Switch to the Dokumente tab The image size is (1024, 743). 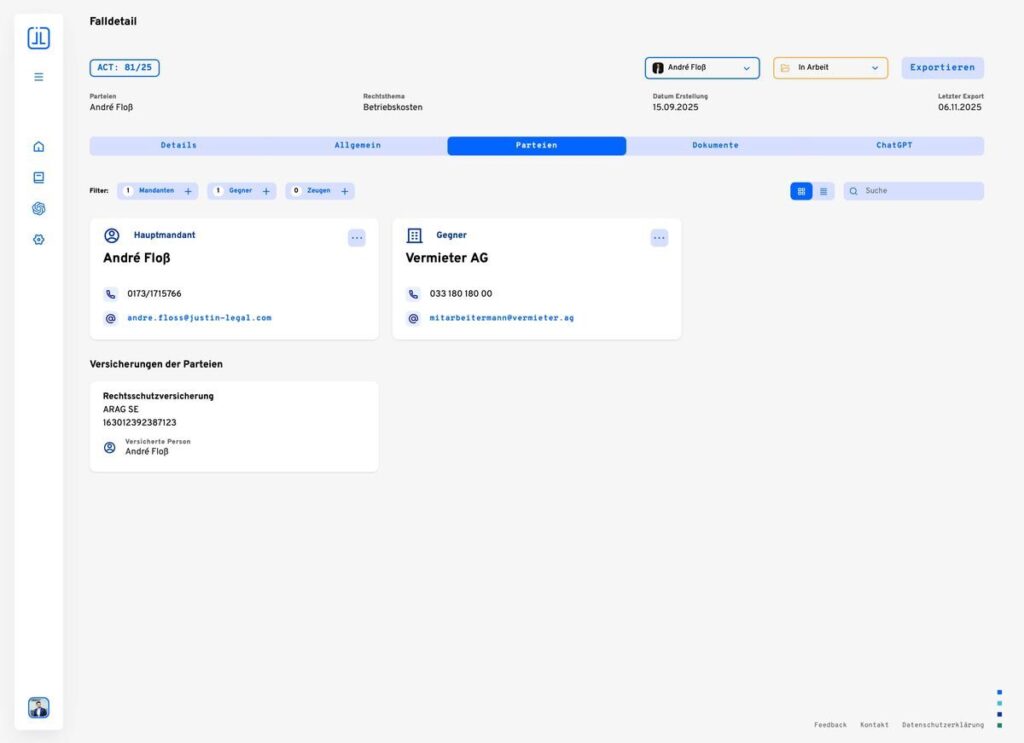click(715, 146)
